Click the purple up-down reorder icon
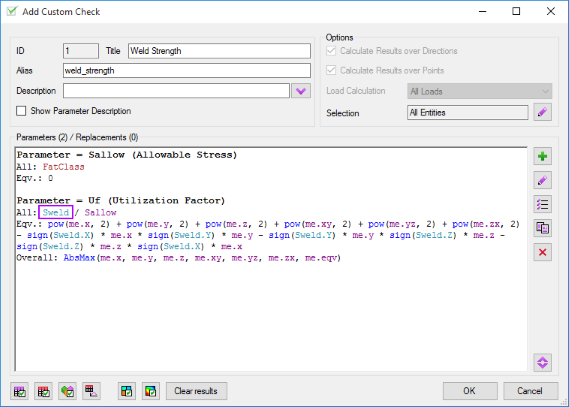569x407 pixels. (543, 362)
